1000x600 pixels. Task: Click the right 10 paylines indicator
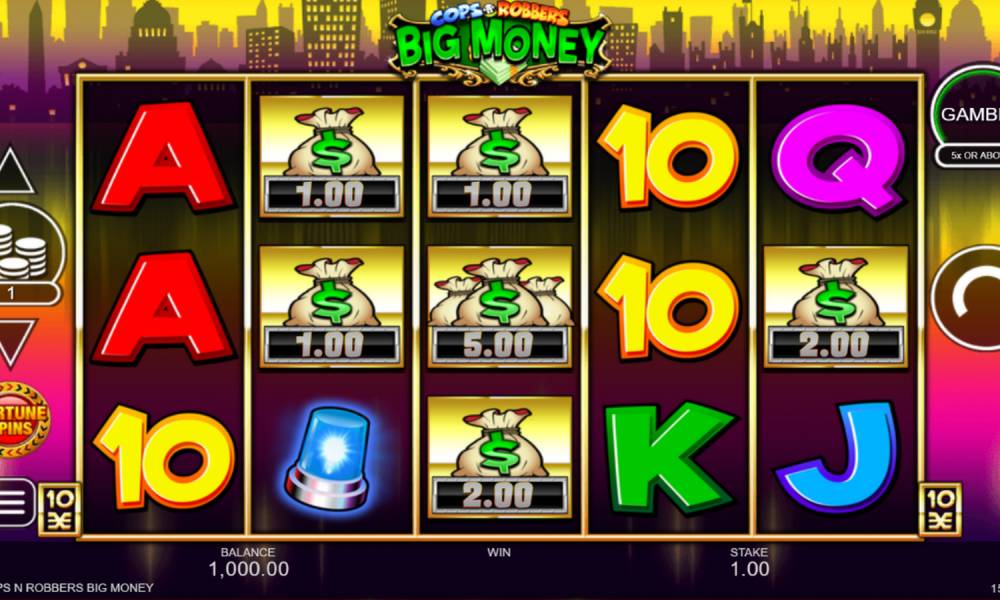(x=939, y=509)
